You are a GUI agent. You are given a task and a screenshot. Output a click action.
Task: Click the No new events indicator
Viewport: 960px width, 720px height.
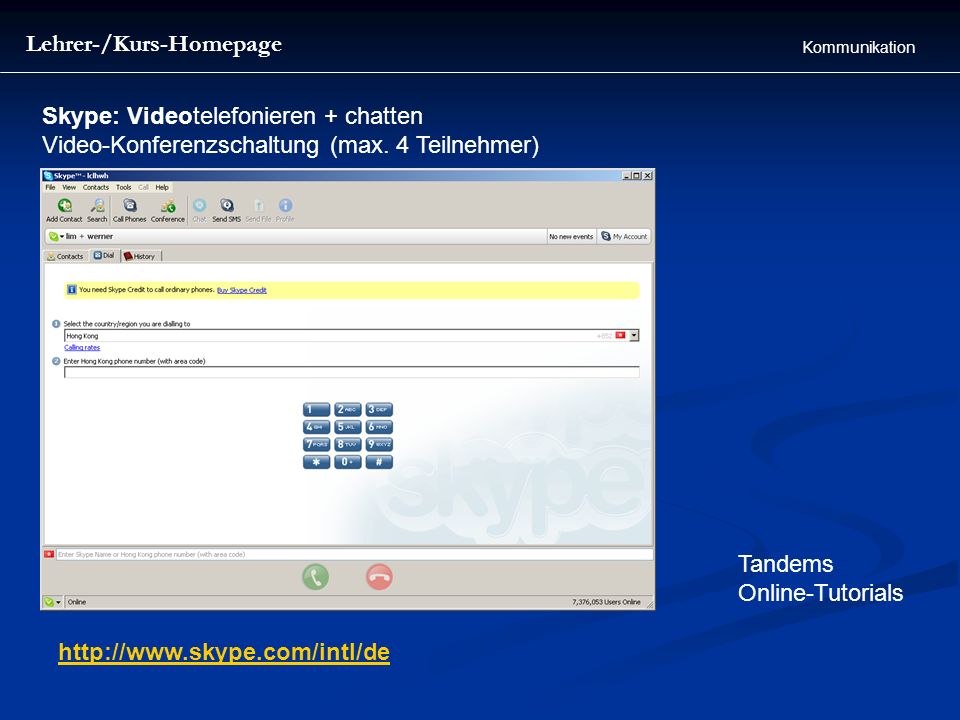coord(571,236)
